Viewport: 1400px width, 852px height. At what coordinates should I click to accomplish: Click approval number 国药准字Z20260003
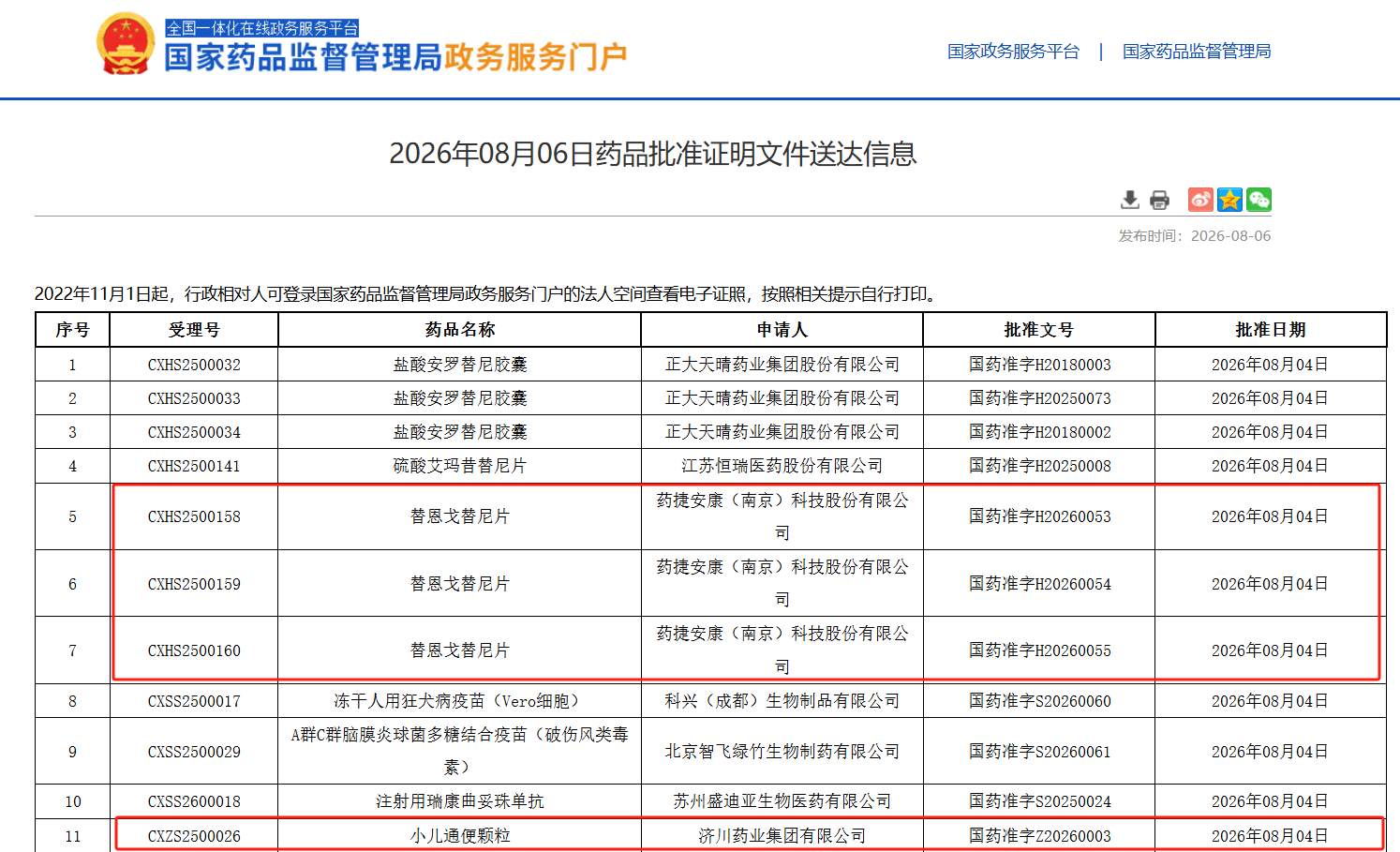[1039, 836]
